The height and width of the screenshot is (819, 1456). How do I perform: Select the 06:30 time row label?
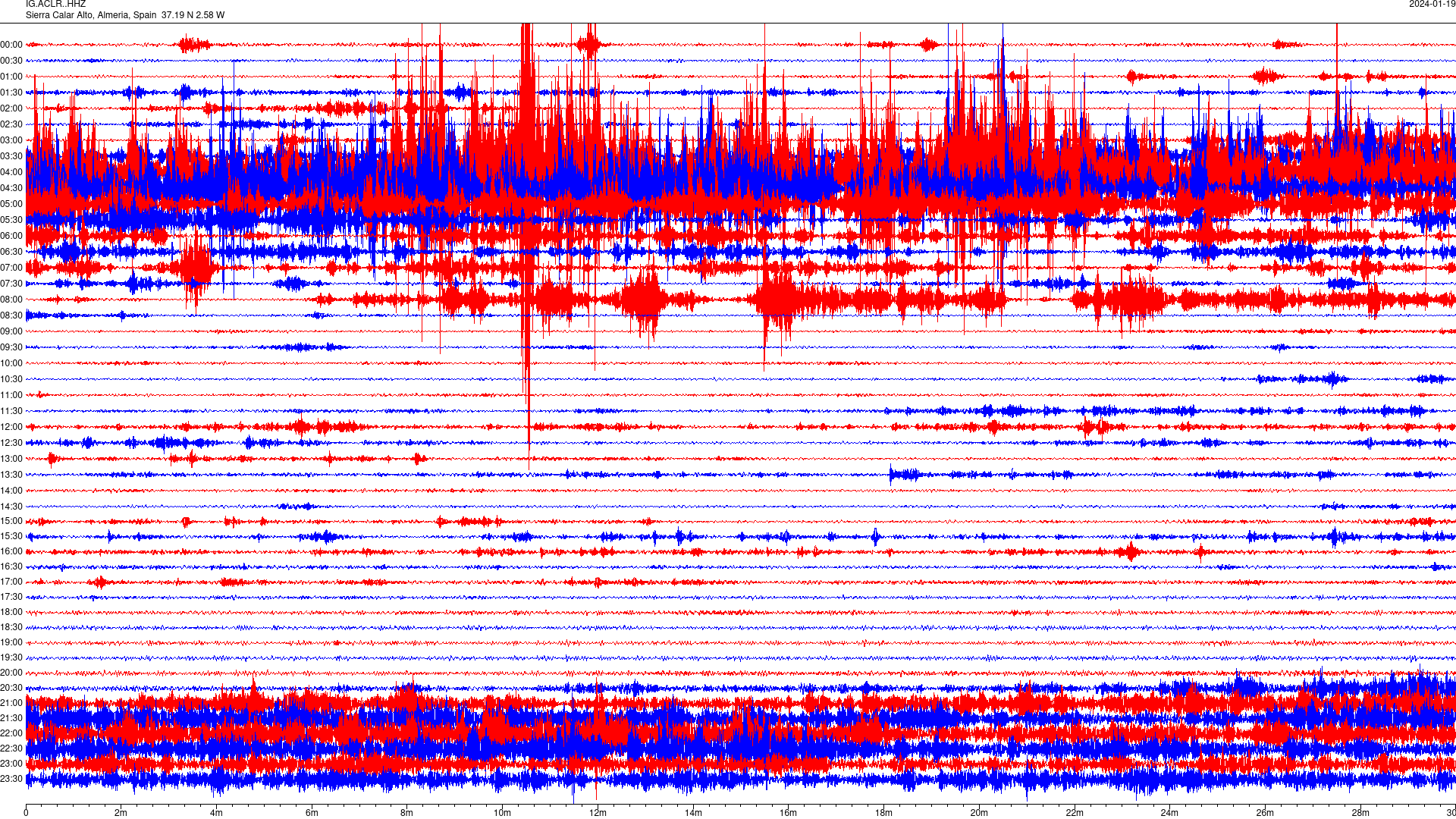(x=11, y=252)
